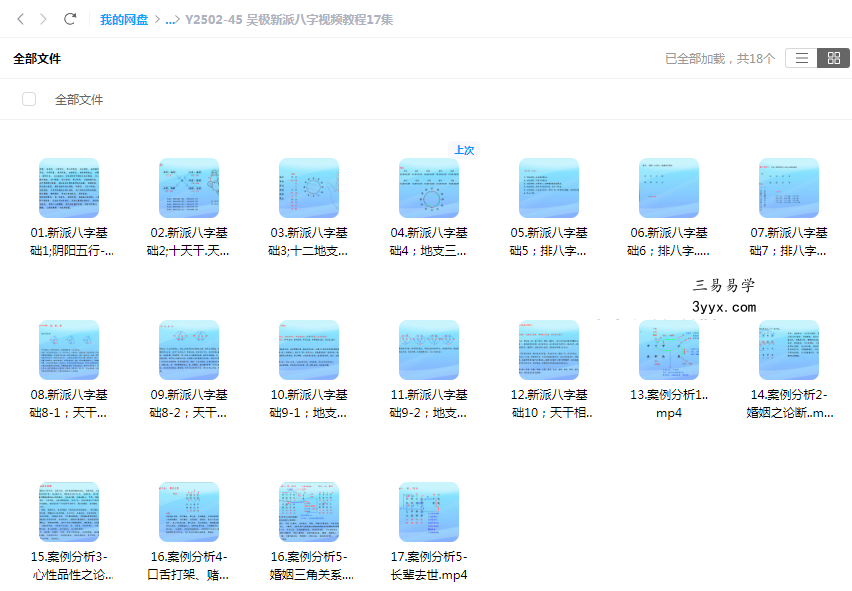The width and height of the screenshot is (852, 591).
Task: Select file name 16.案例分析4-口舌打架、赌
Action: [x=189, y=565]
